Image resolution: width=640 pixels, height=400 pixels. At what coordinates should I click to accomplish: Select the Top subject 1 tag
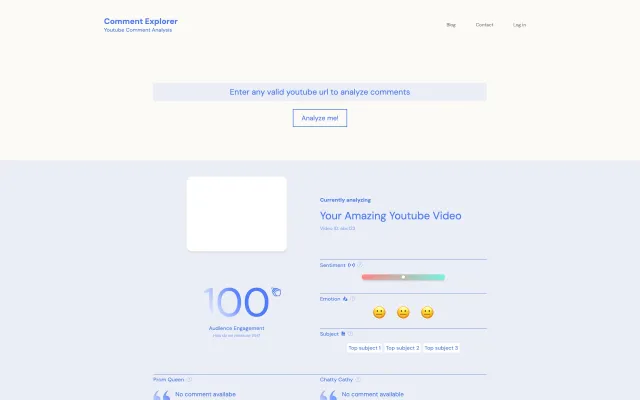(x=364, y=348)
